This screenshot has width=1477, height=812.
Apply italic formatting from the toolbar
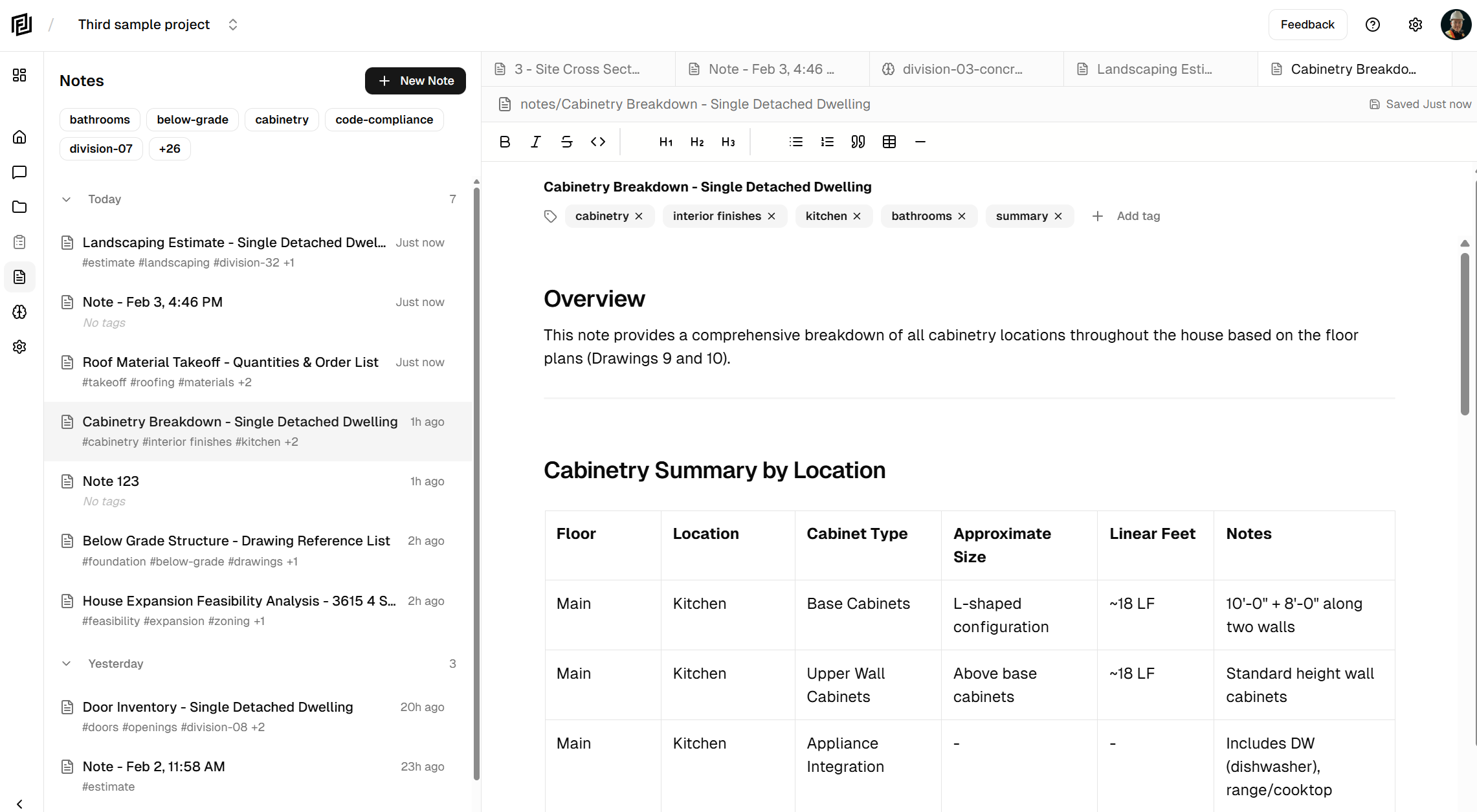(x=535, y=142)
